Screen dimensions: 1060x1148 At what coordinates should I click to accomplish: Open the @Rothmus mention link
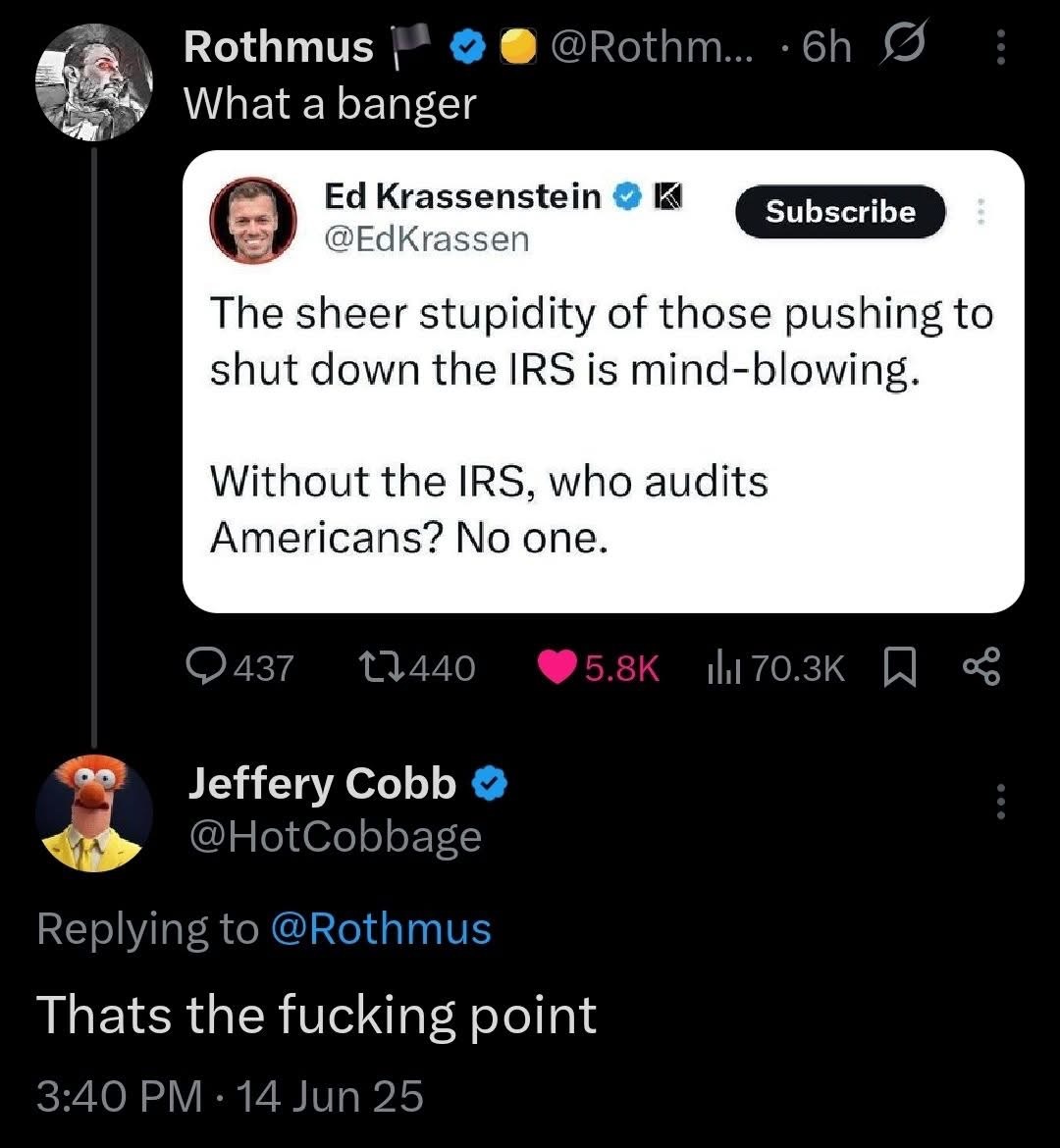click(380, 928)
